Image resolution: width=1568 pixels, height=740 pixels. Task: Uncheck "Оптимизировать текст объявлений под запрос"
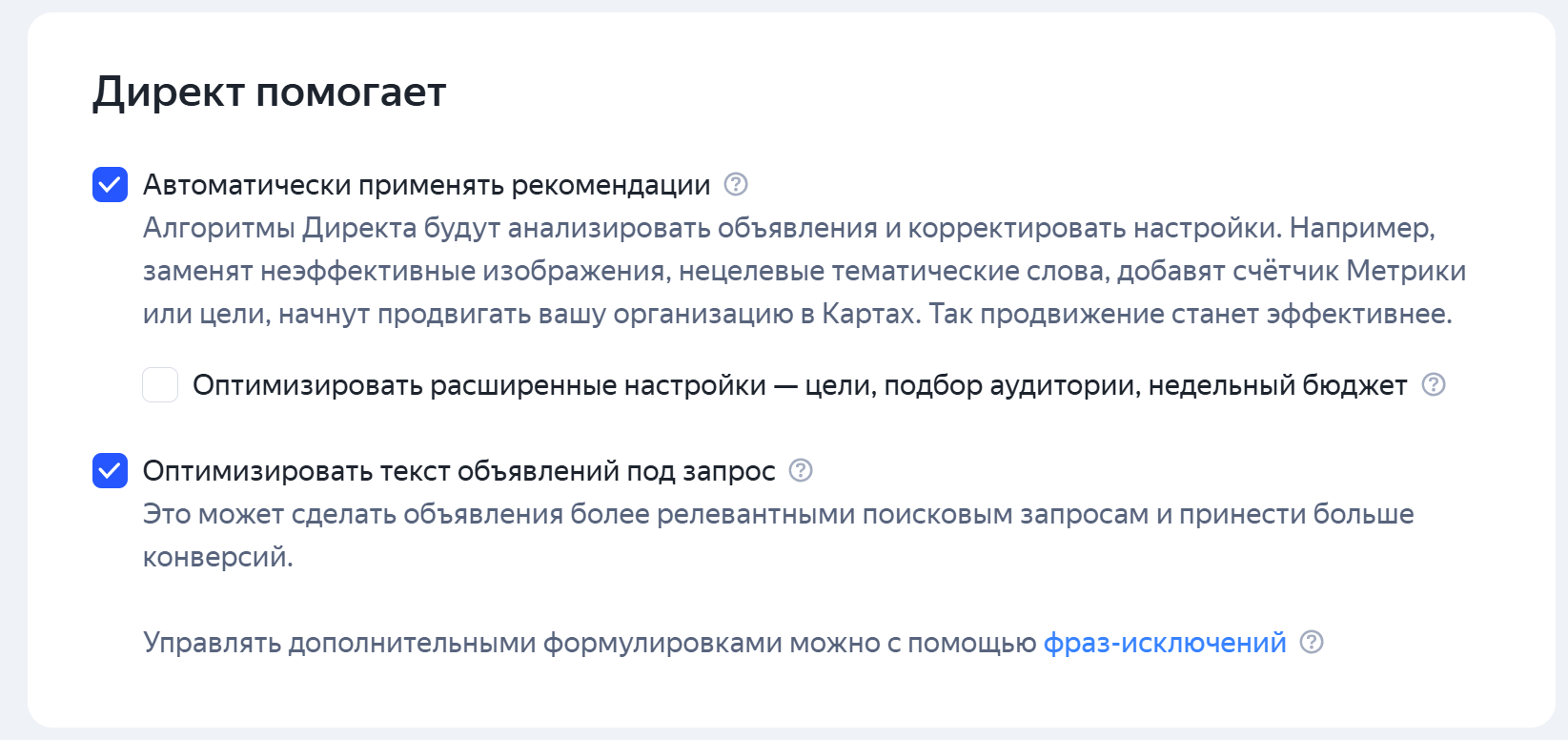(110, 470)
